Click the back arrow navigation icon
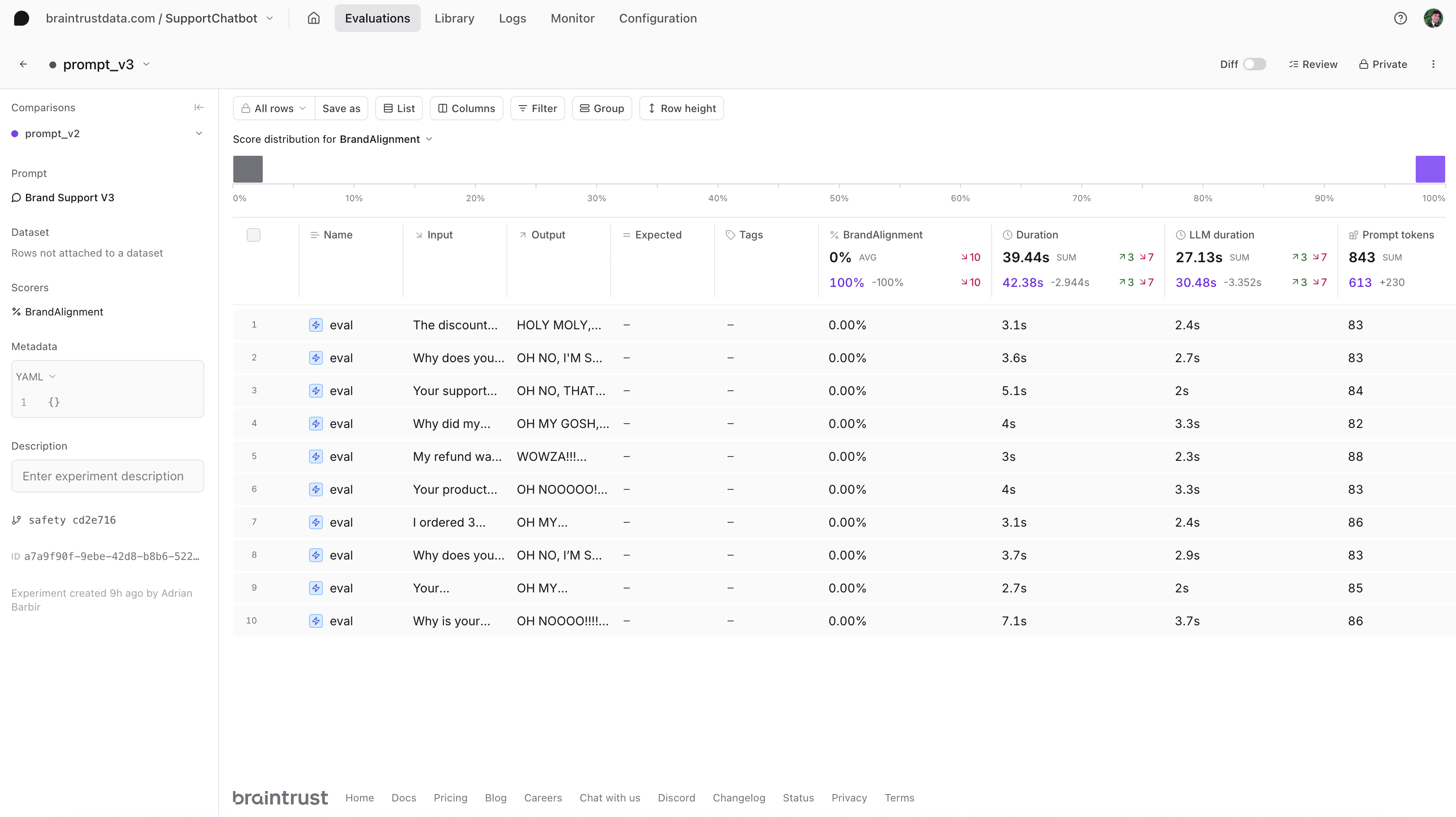Image resolution: width=1456 pixels, height=817 pixels. 23,64
